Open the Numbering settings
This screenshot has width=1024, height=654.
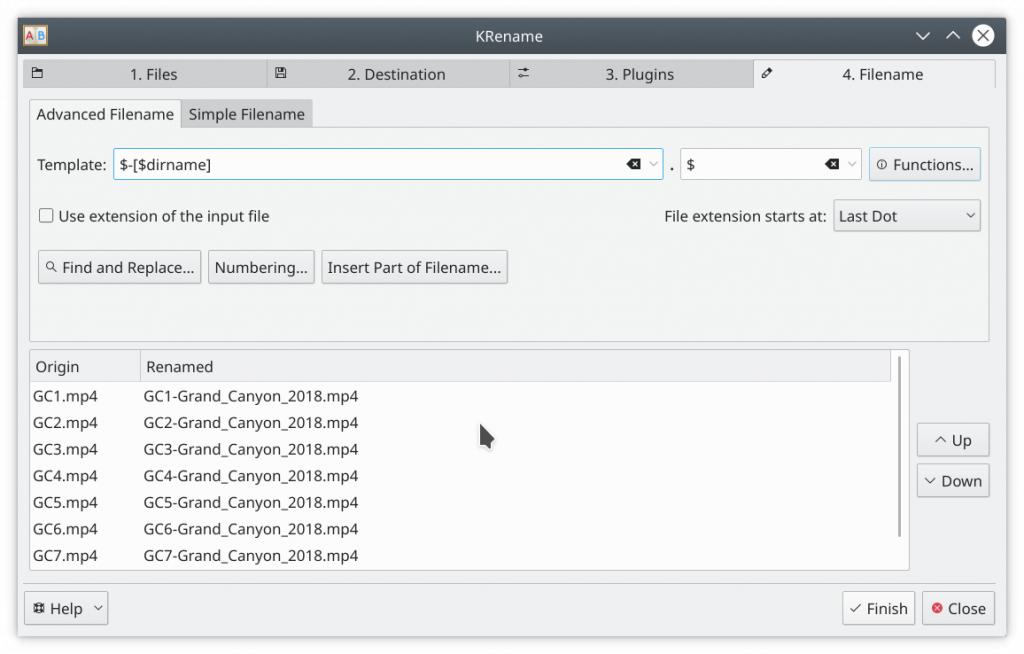(261, 268)
